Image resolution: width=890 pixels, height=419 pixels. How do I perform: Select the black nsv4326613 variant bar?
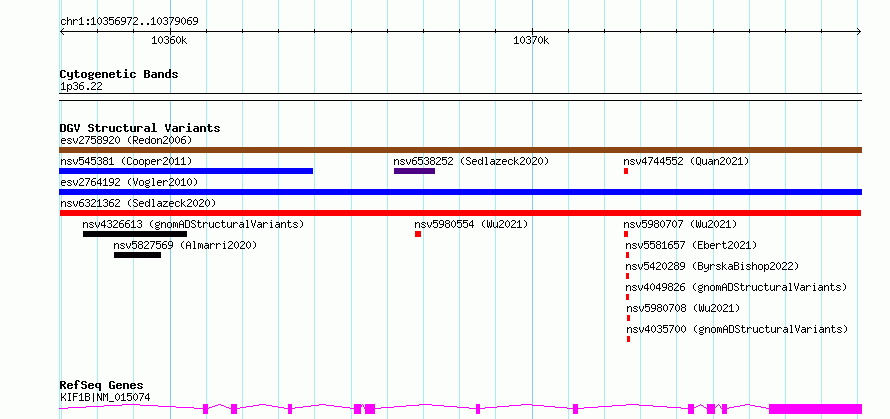click(x=135, y=234)
